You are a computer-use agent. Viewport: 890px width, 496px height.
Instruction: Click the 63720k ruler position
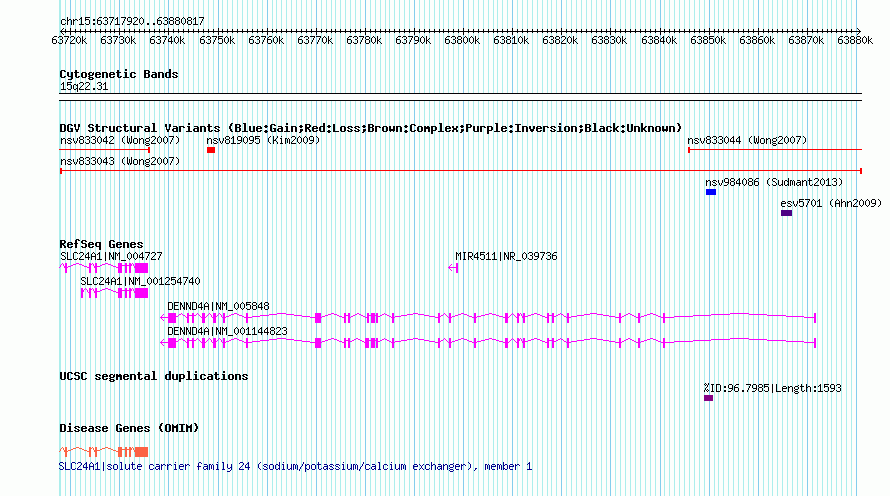pyautogui.click(x=69, y=40)
